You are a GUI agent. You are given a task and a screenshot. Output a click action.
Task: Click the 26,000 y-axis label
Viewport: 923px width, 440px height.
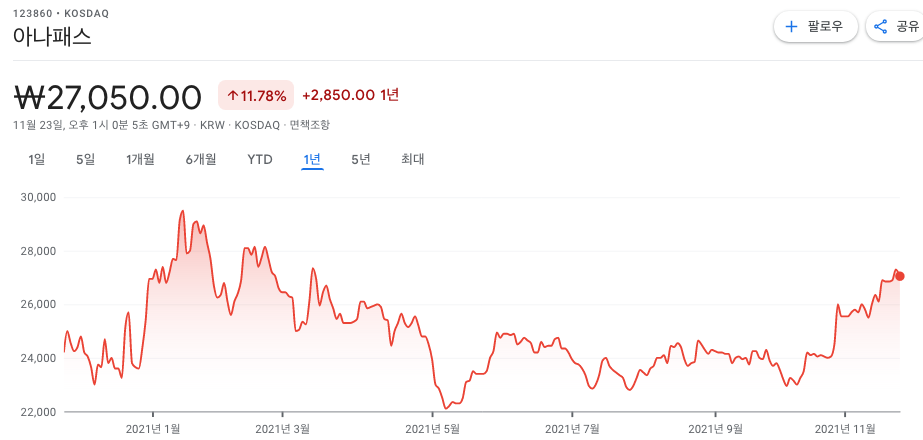[x=36, y=305]
